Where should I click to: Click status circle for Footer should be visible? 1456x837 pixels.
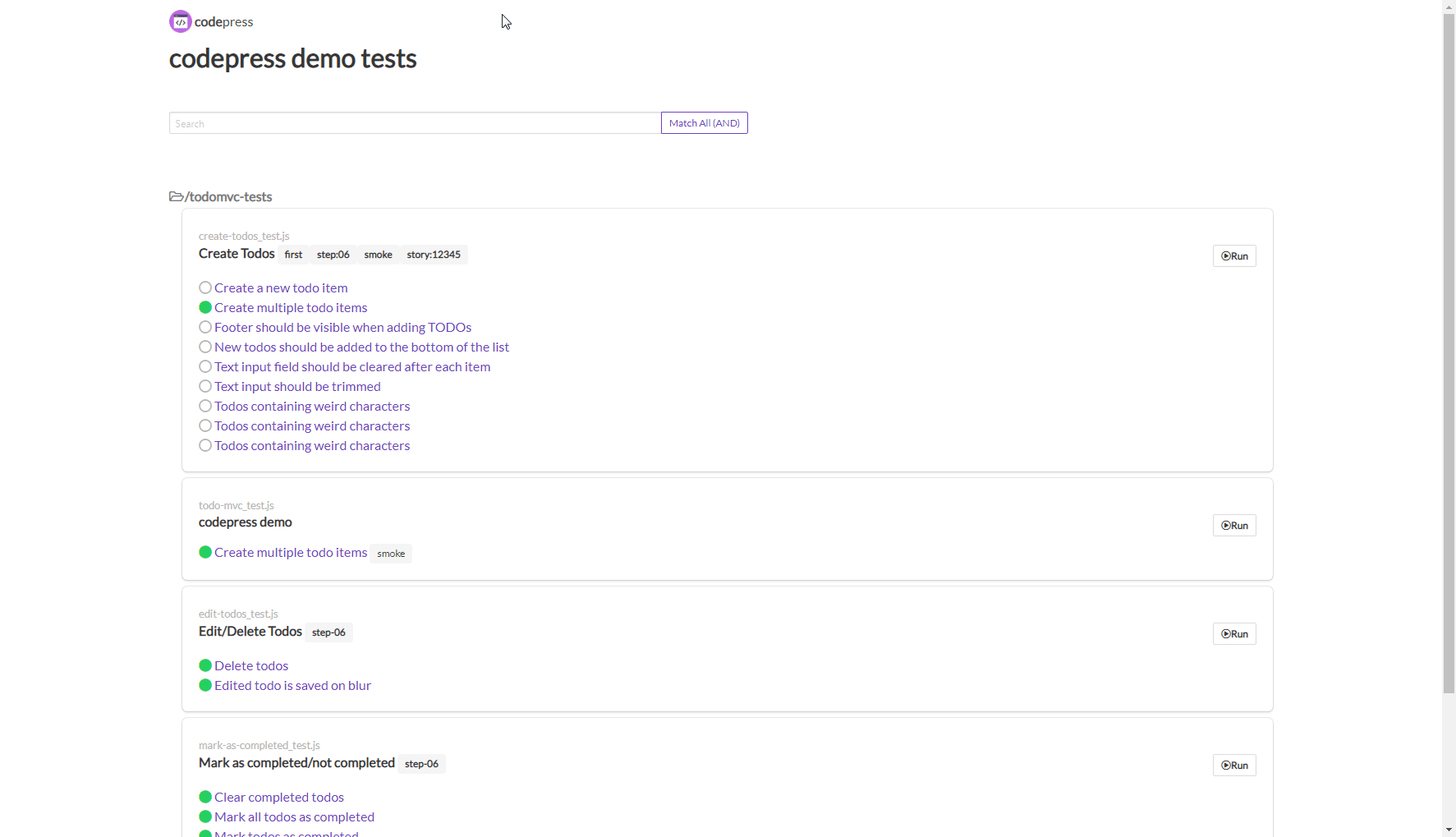pos(205,327)
